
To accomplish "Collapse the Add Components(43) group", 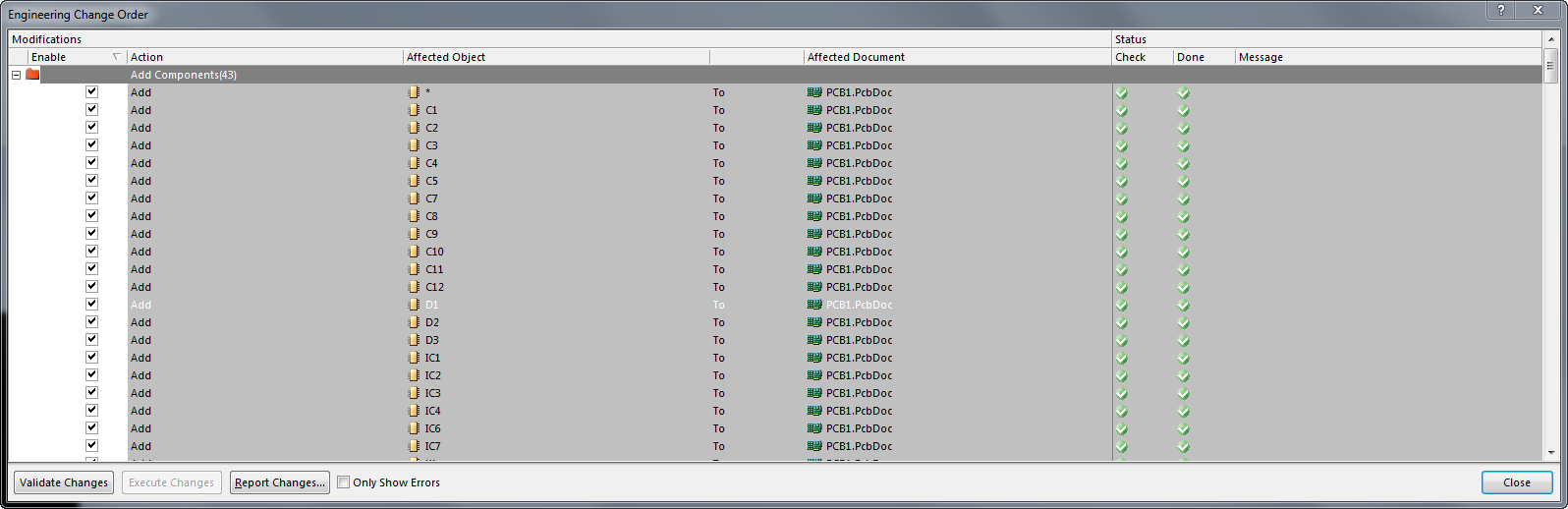I will coord(16,75).
